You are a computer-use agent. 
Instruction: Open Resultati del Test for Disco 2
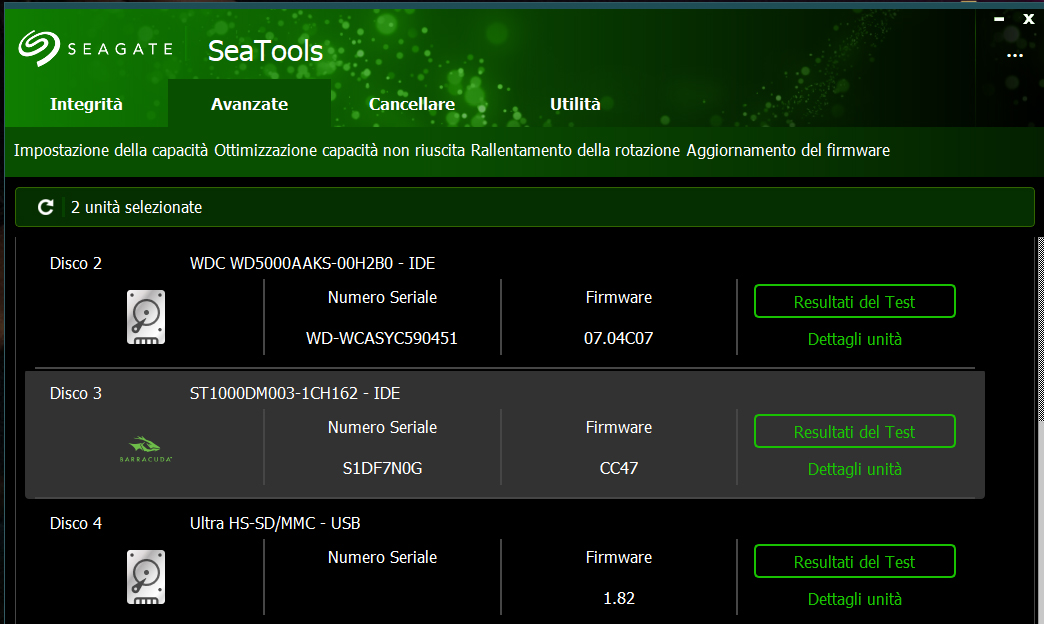pos(854,302)
